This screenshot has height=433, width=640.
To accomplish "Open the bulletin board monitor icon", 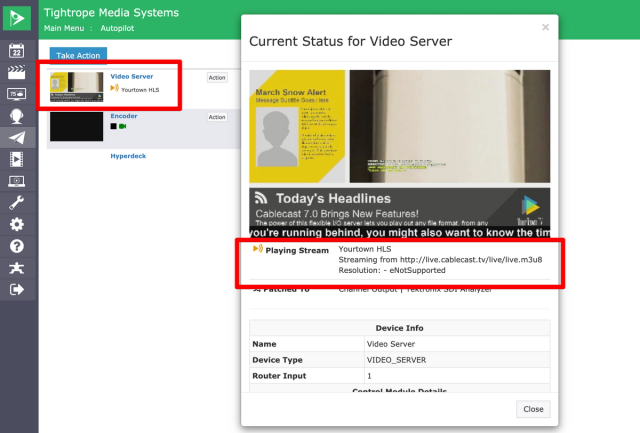I will point(16,94).
